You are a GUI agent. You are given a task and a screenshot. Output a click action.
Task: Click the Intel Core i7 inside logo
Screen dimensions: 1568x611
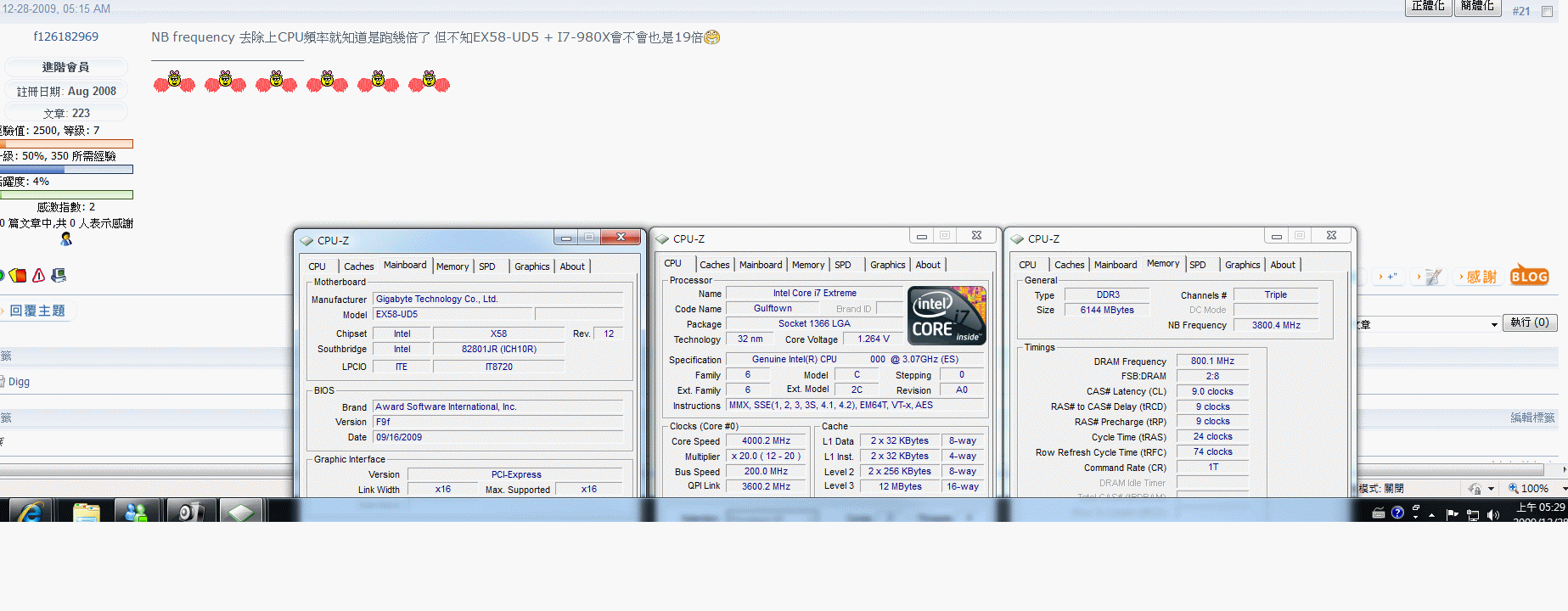pos(947,315)
